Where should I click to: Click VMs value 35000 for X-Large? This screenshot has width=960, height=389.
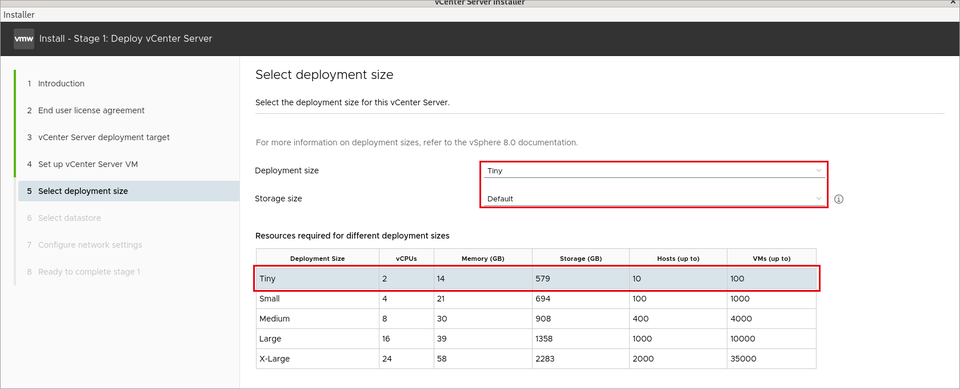(x=743, y=359)
